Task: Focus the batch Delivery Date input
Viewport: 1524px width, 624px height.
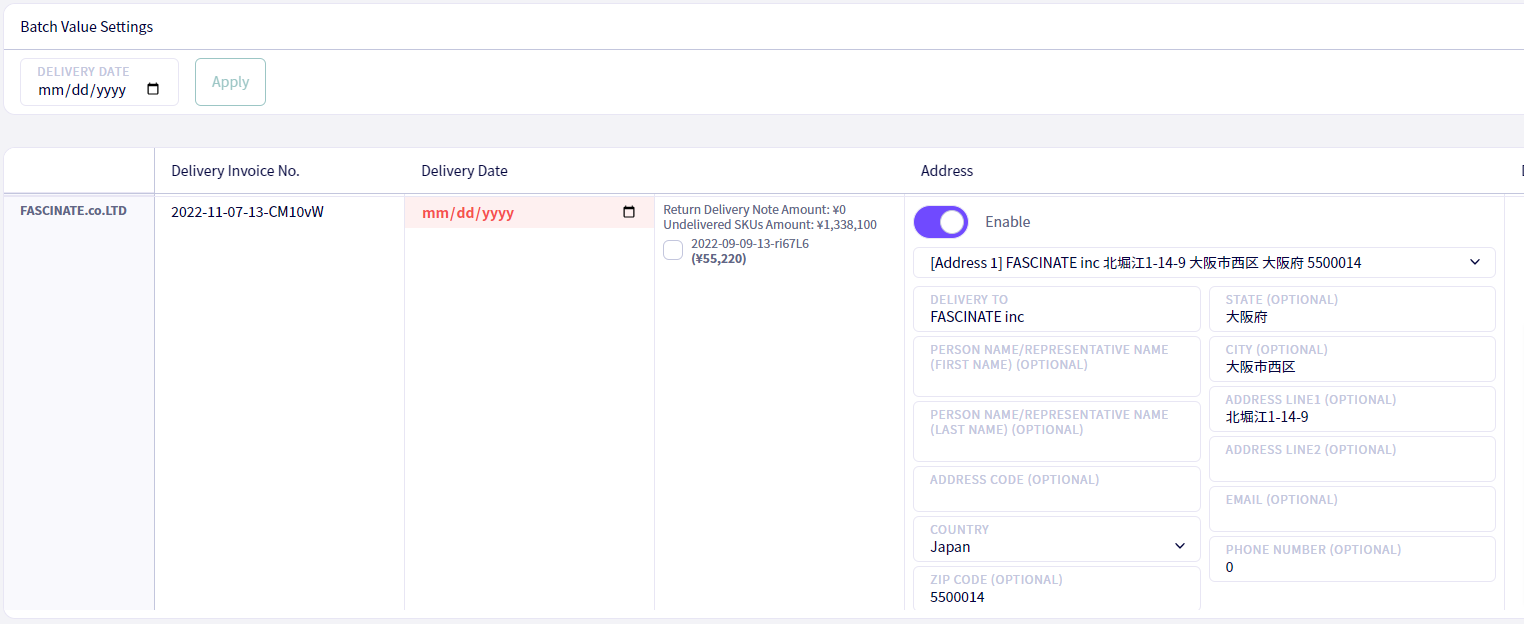Action: coord(99,82)
